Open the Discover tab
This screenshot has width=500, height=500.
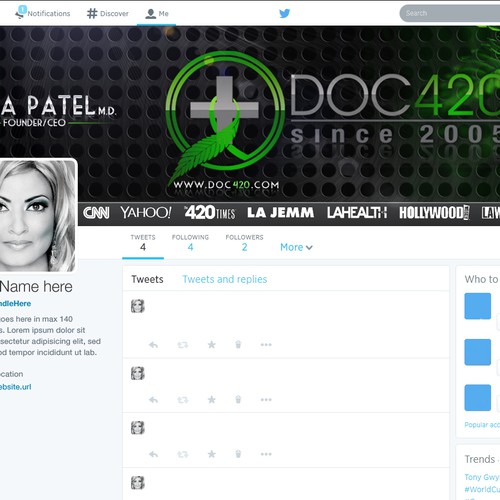(x=108, y=13)
